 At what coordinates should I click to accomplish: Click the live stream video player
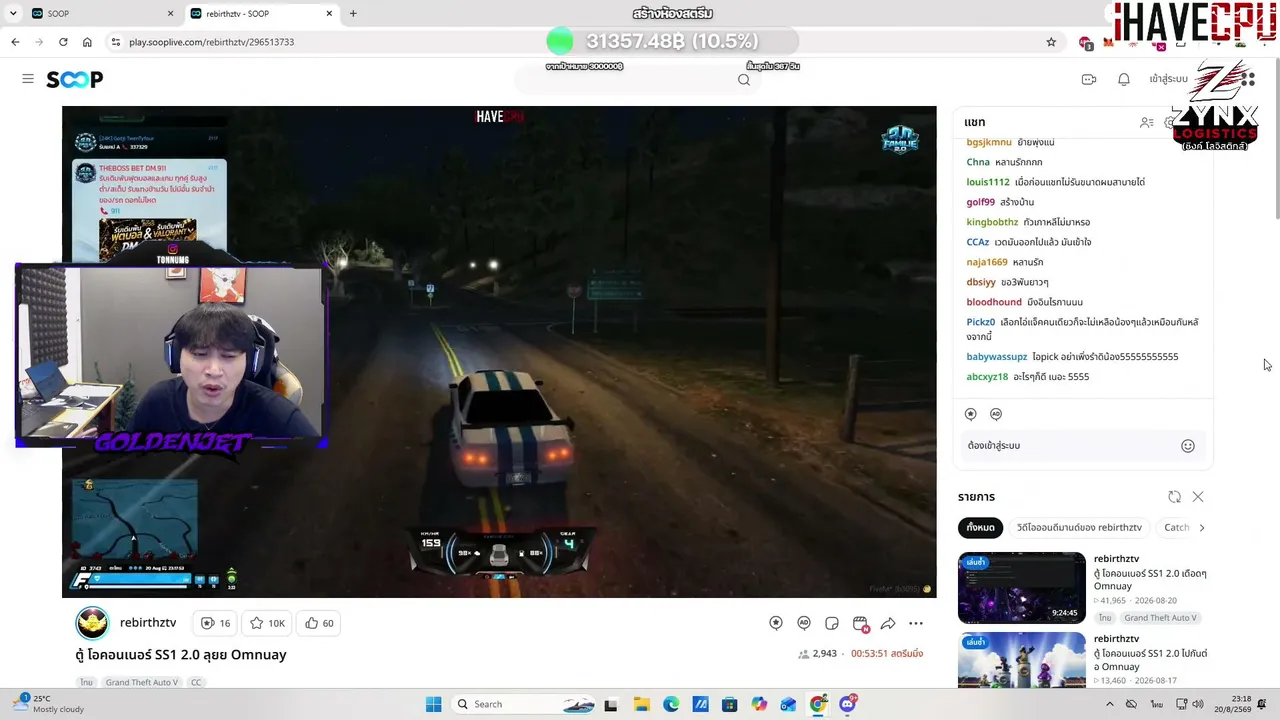[x=499, y=352]
